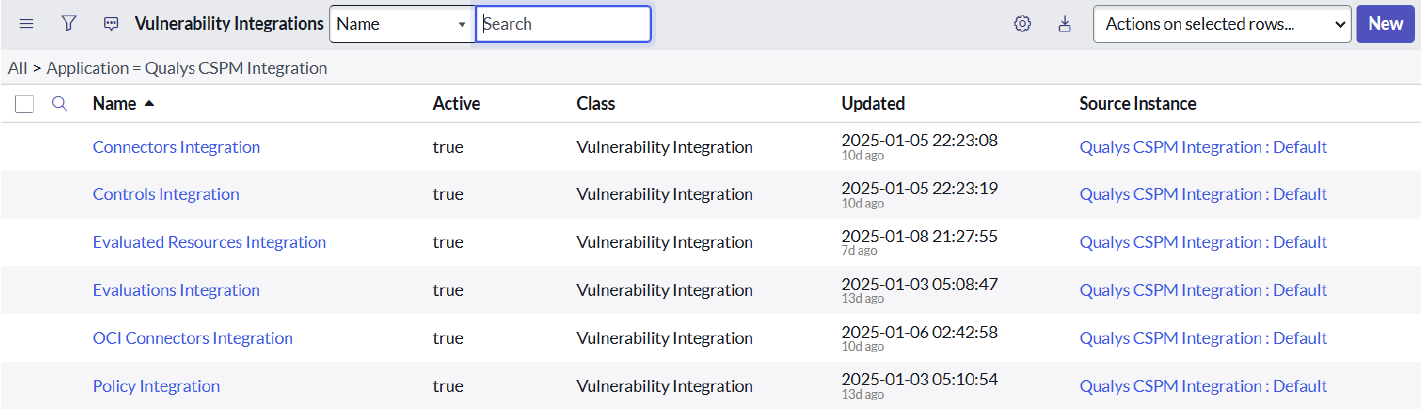Expand Actions on selected rows dropdown
The height and width of the screenshot is (409, 1424).
[1222, 24]
